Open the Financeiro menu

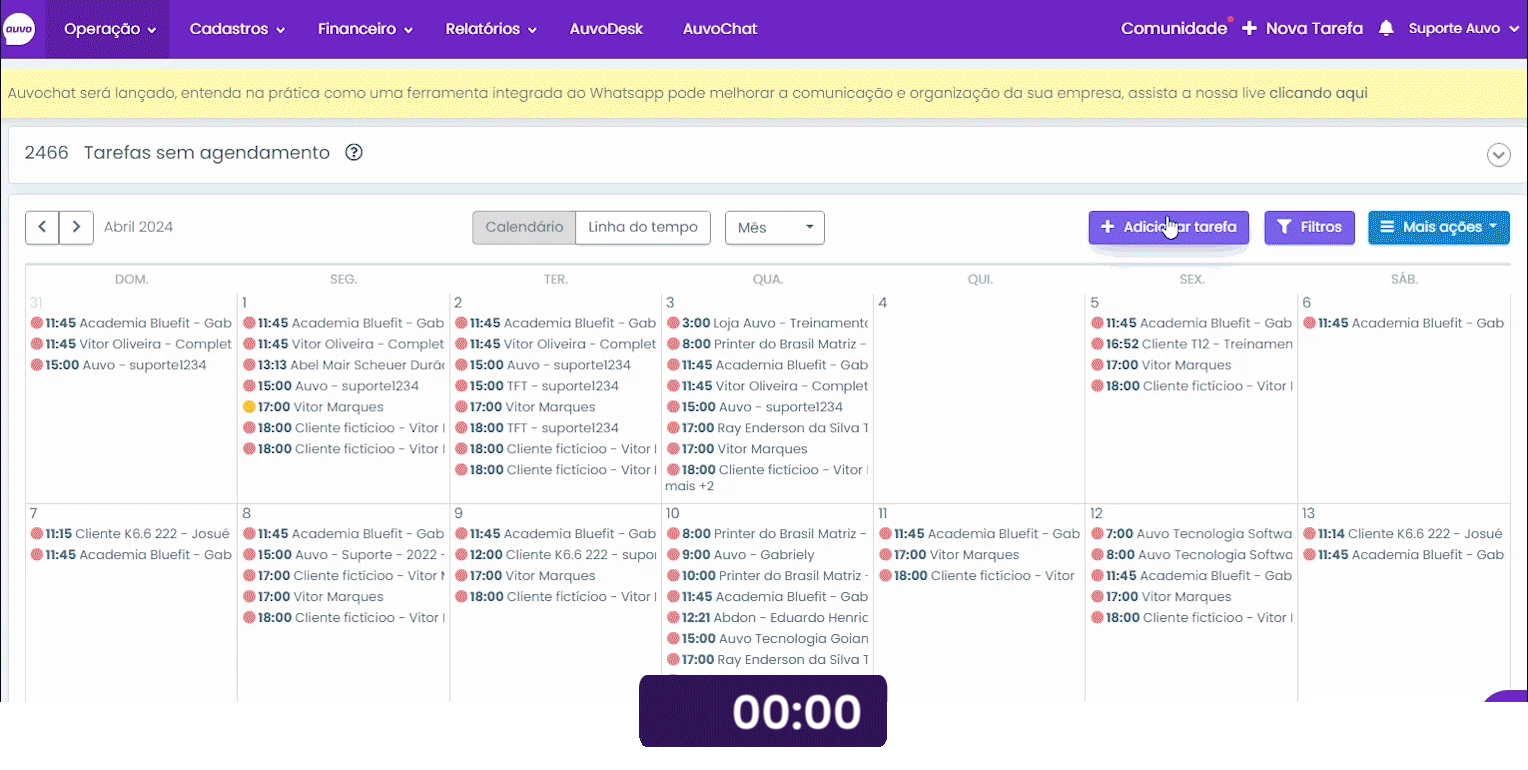(x=365, y=29)
